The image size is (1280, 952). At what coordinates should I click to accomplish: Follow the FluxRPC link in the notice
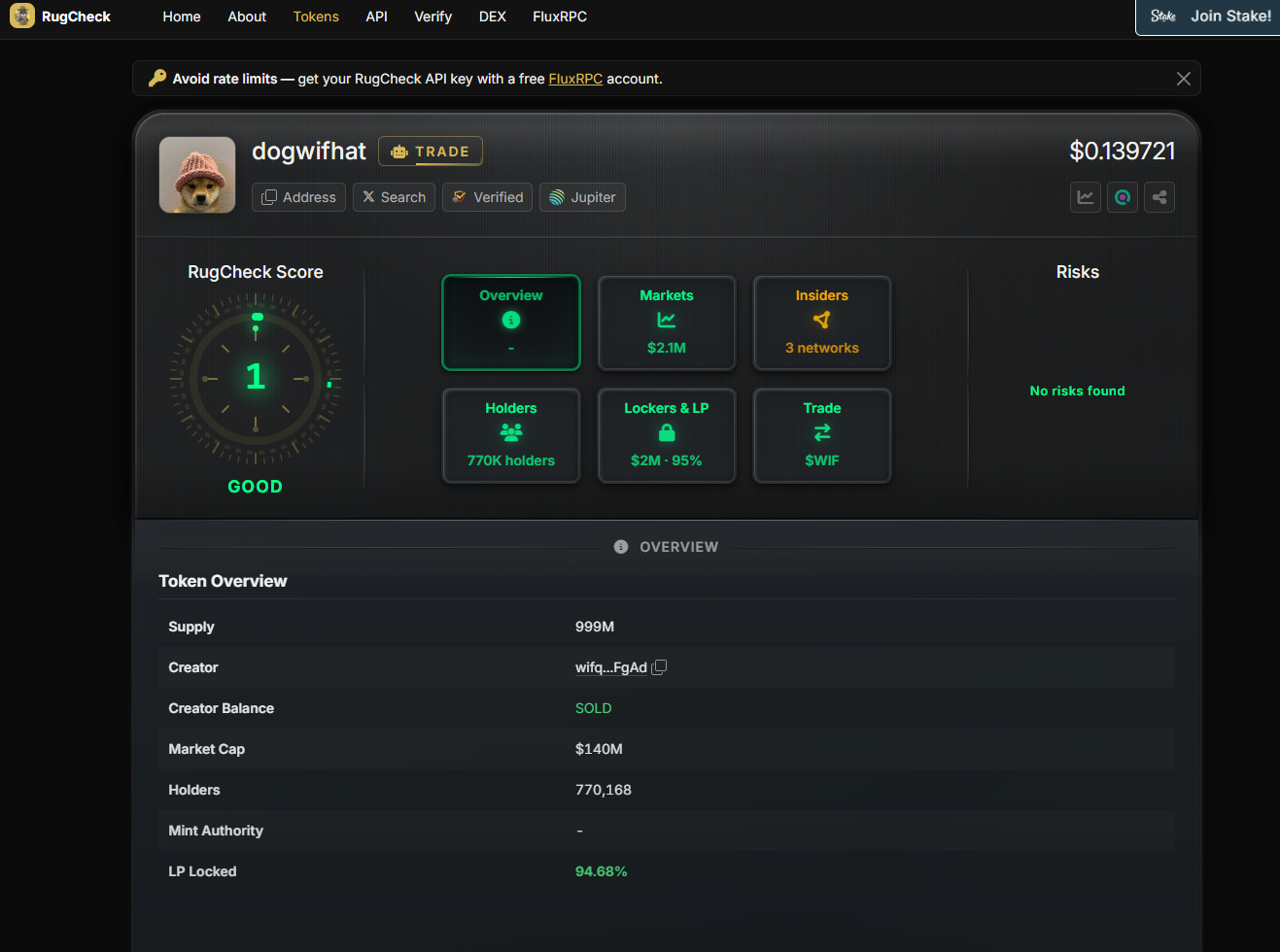(575, 79)
